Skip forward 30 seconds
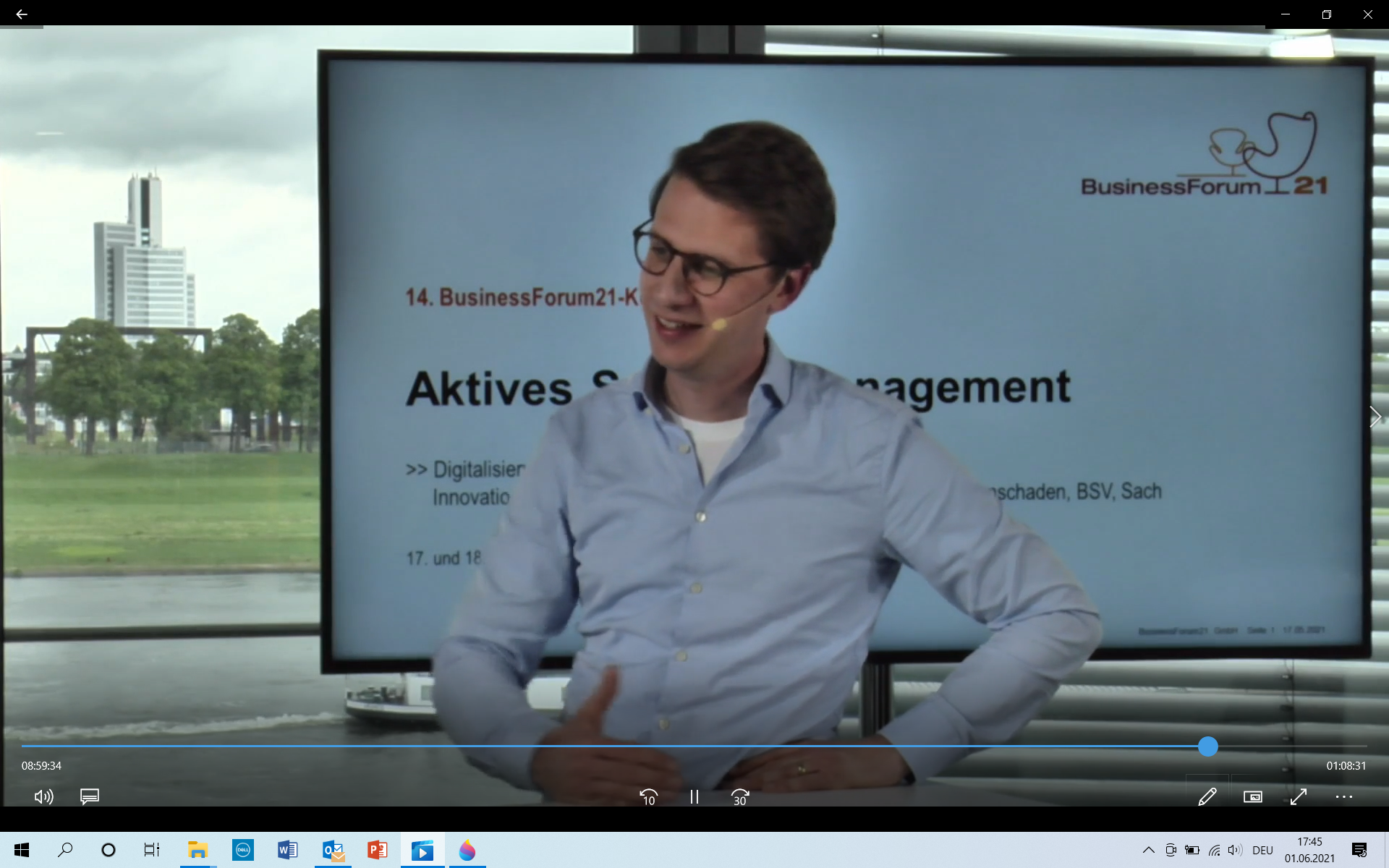This screenshot has width=1389, height=868. pos(740,797)
